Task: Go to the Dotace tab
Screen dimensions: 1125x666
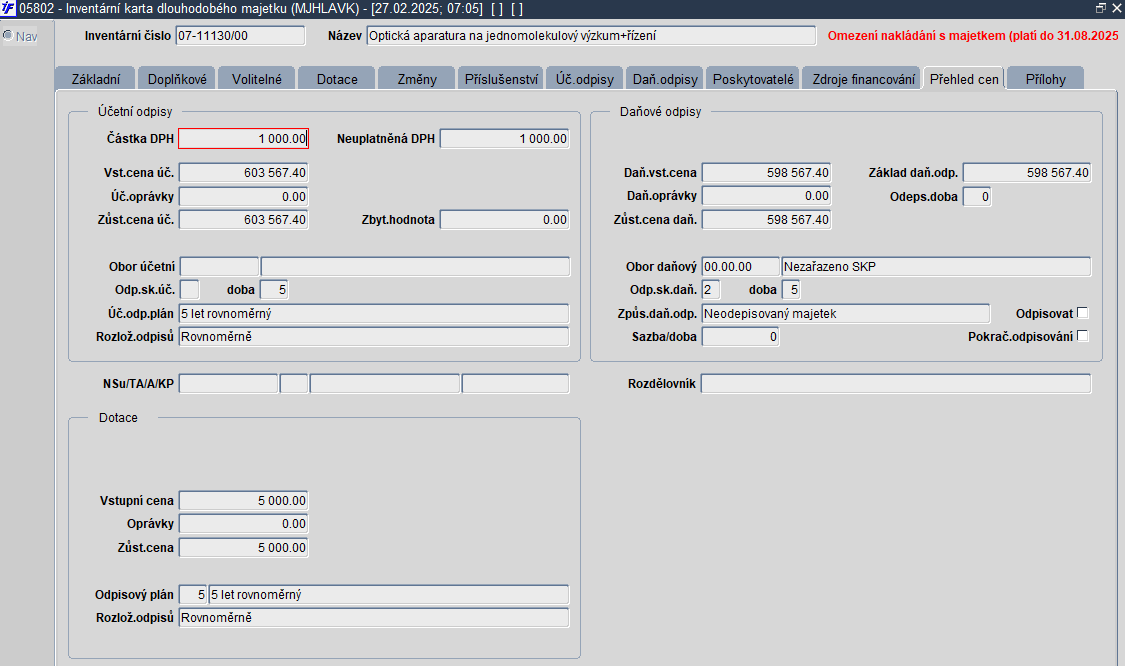Action: click(x=336, y=78)
